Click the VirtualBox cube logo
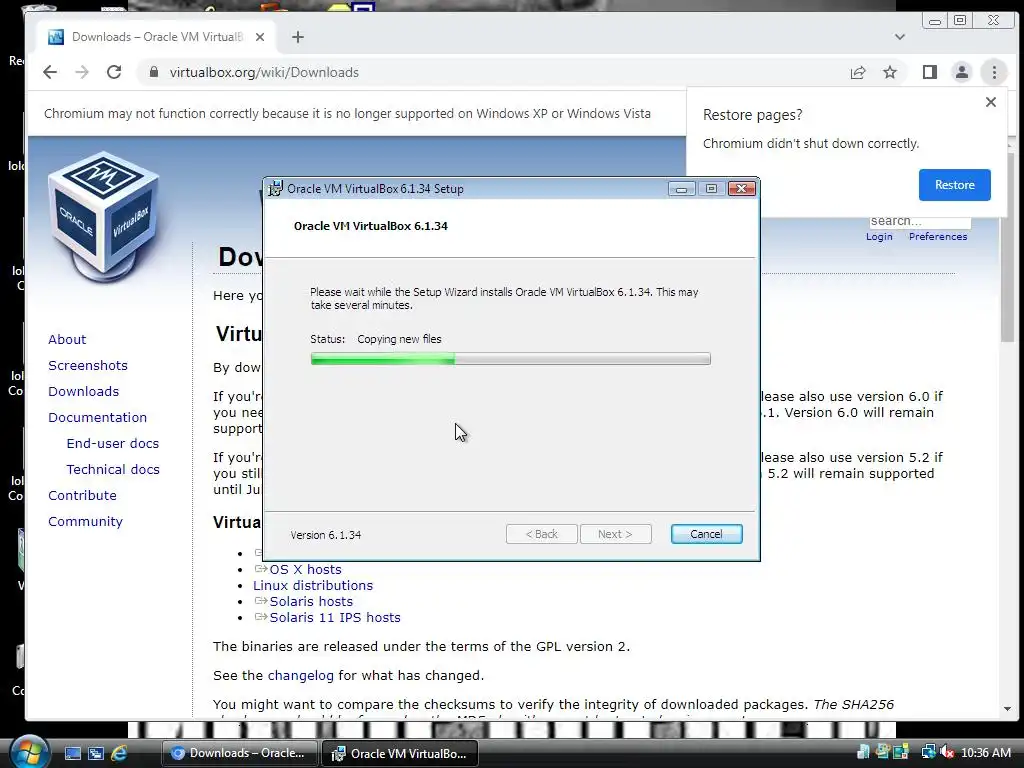Screen dimensions: 1024x768 [x=104, y=217]
